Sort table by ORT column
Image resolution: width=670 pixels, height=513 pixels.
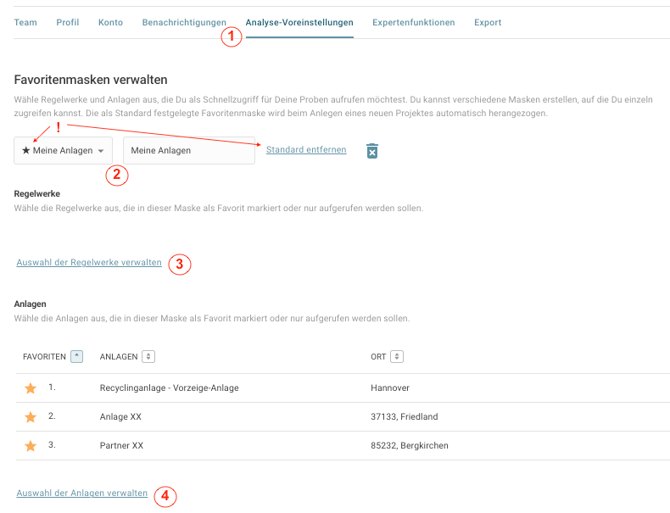click(397, 356)
